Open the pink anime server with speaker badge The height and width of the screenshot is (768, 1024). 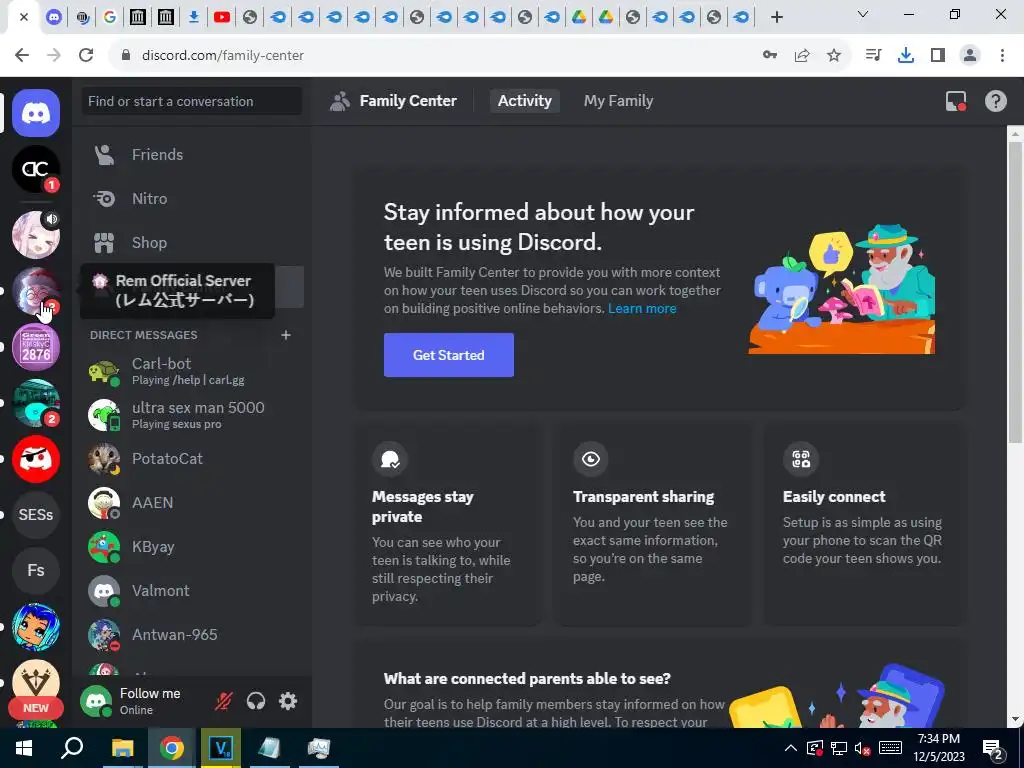[36, 234]
